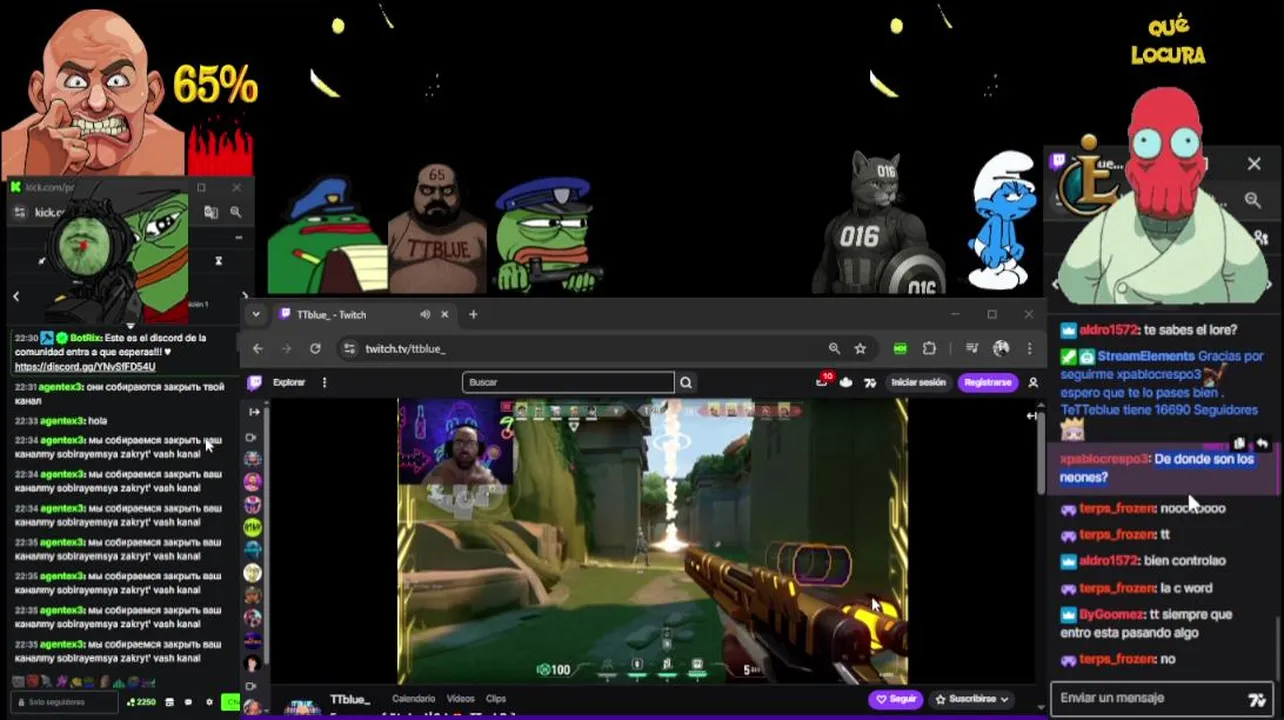Screen dimensions: 1284x720
Task: Click the reply arrow on xpablocrespo3 message
Action: 1262,443
